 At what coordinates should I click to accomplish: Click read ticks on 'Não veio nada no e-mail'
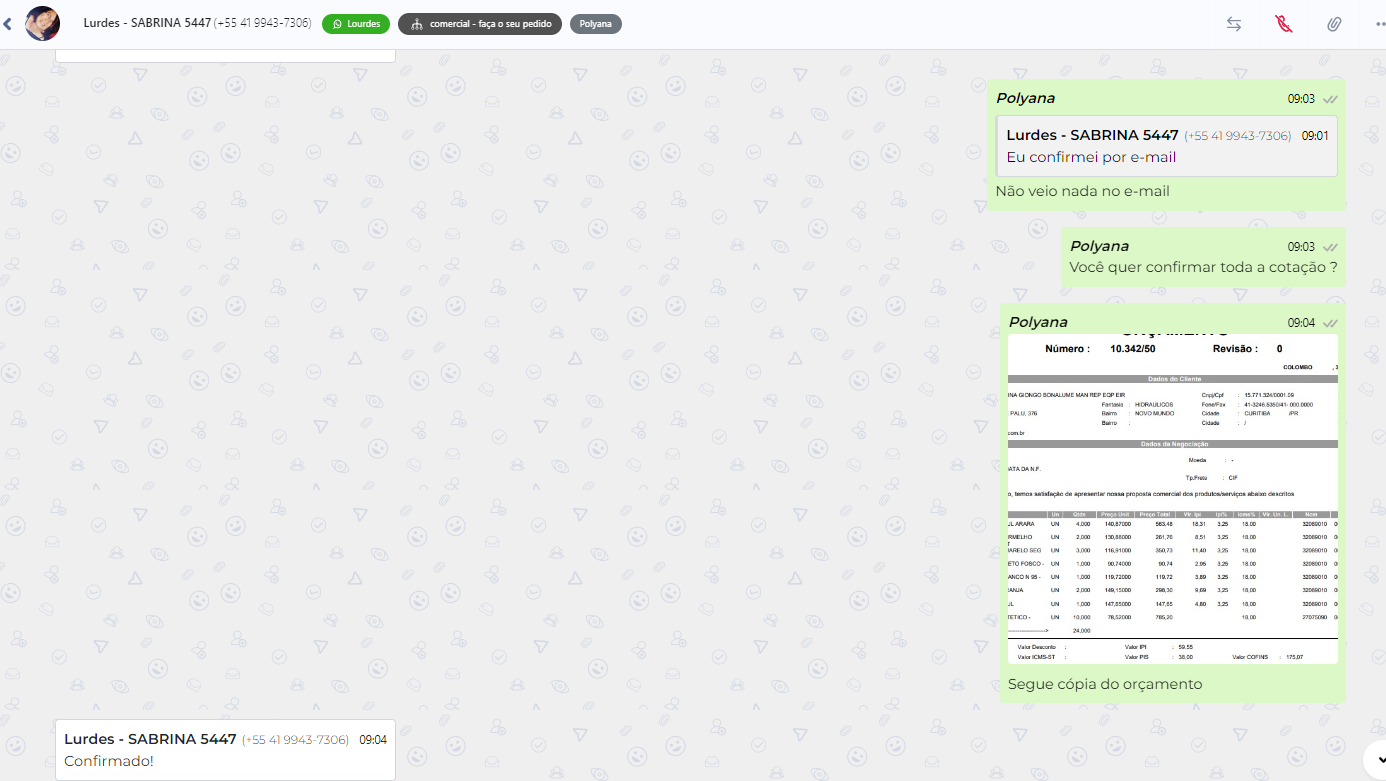click(1330, 99)
